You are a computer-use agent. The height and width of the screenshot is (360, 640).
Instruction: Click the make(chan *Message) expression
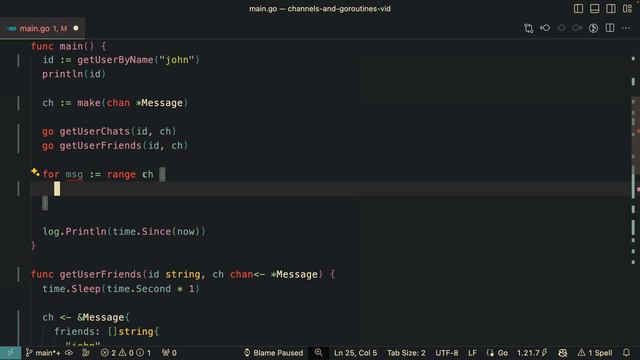[x=133, y=103]
